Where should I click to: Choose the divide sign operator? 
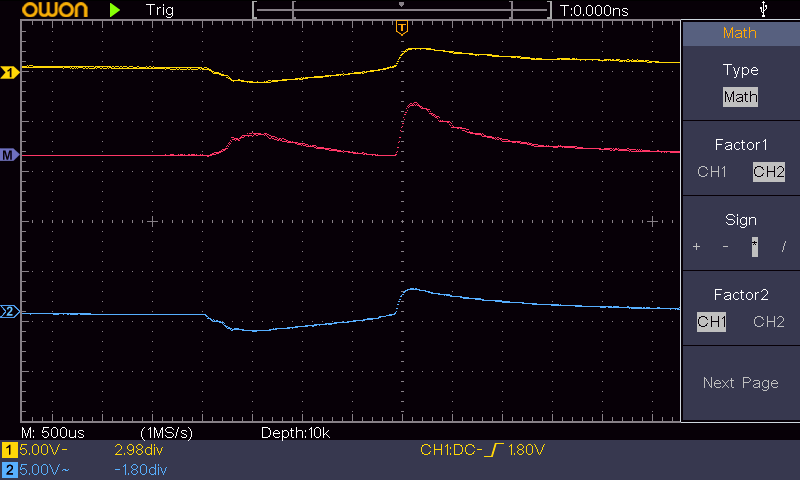click(x=783, y=247)
